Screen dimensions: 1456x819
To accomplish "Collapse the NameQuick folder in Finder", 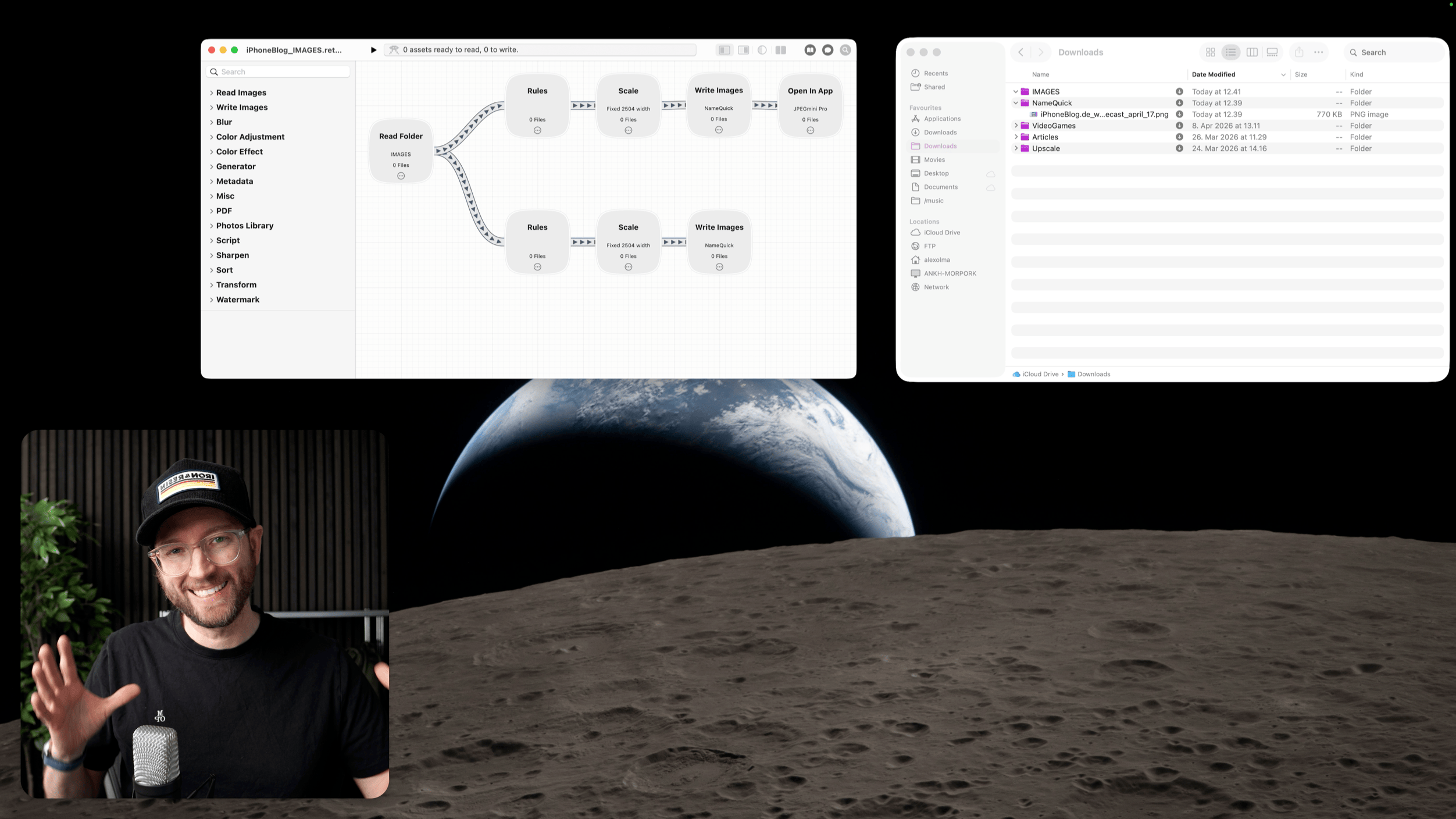I will 1016,103.
